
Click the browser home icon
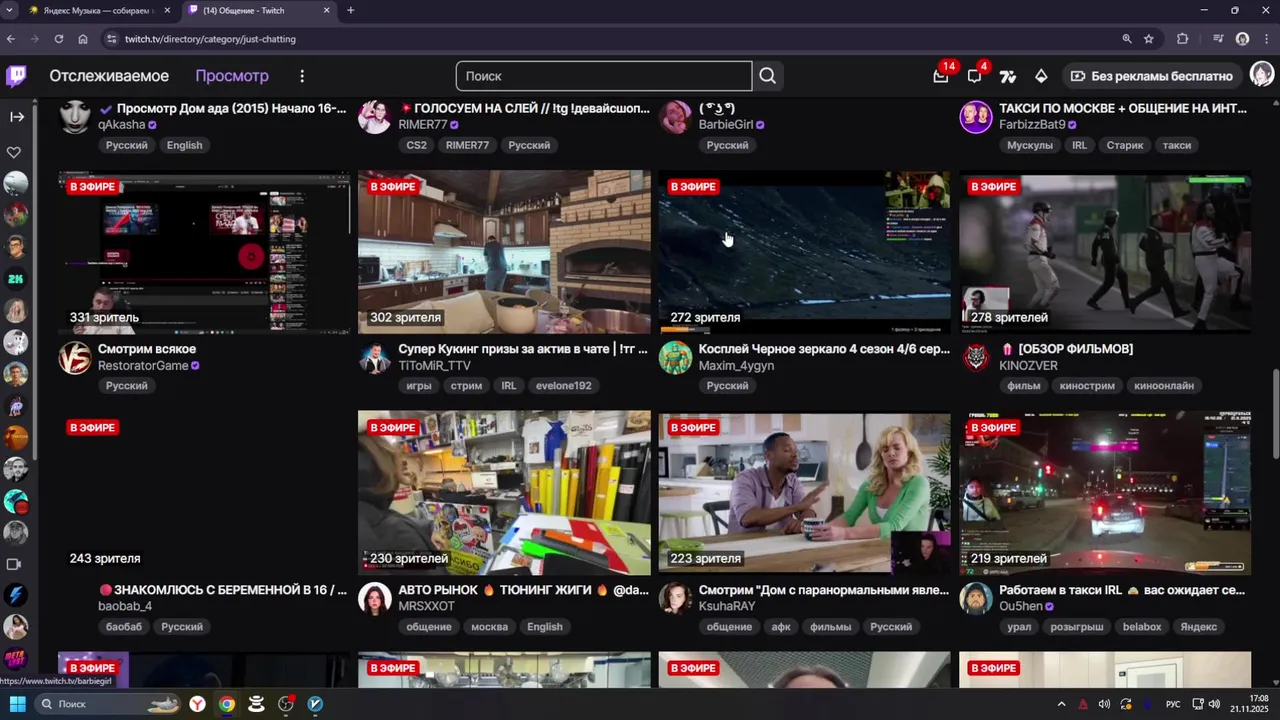tap(83, 39)
